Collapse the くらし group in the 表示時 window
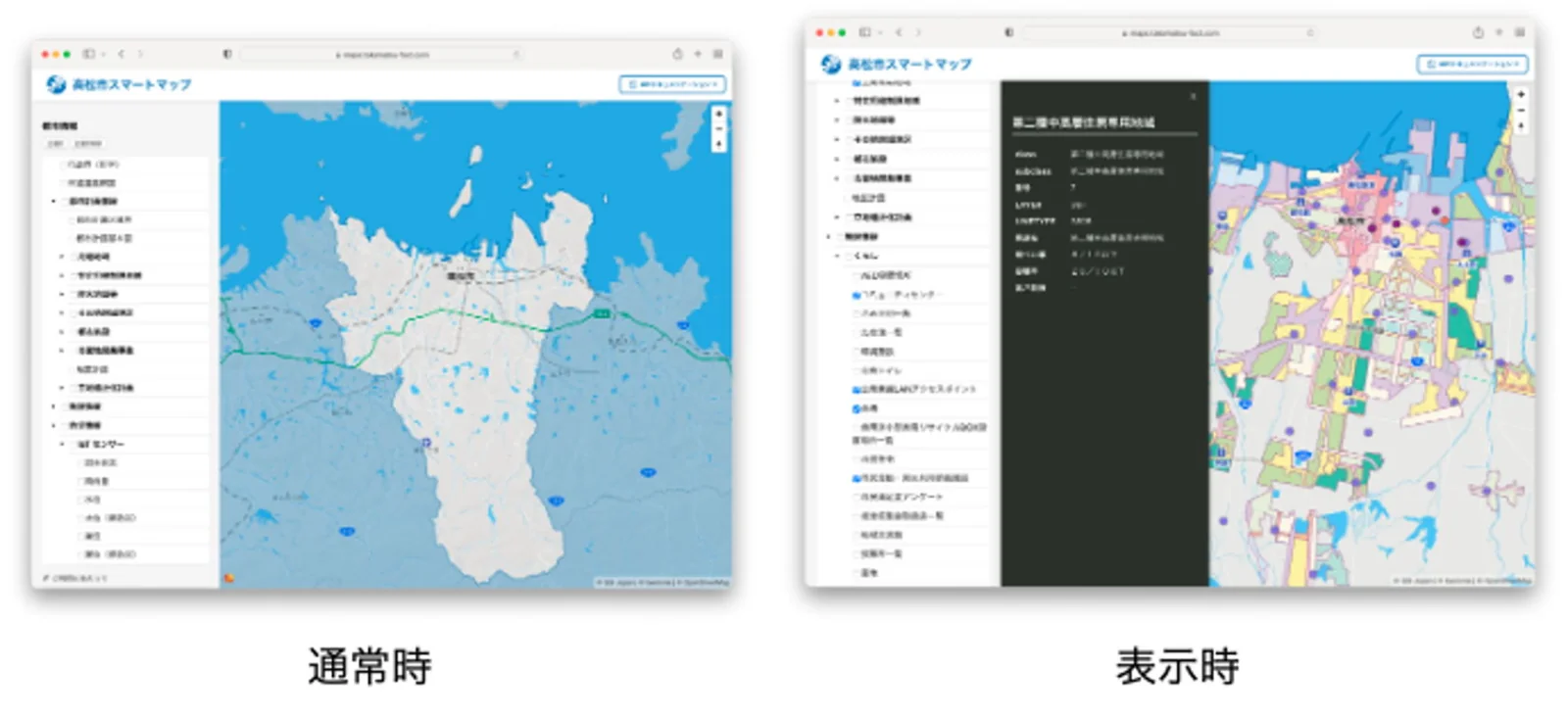Viewport: 1568px width, 716px height. click(838, 256)
